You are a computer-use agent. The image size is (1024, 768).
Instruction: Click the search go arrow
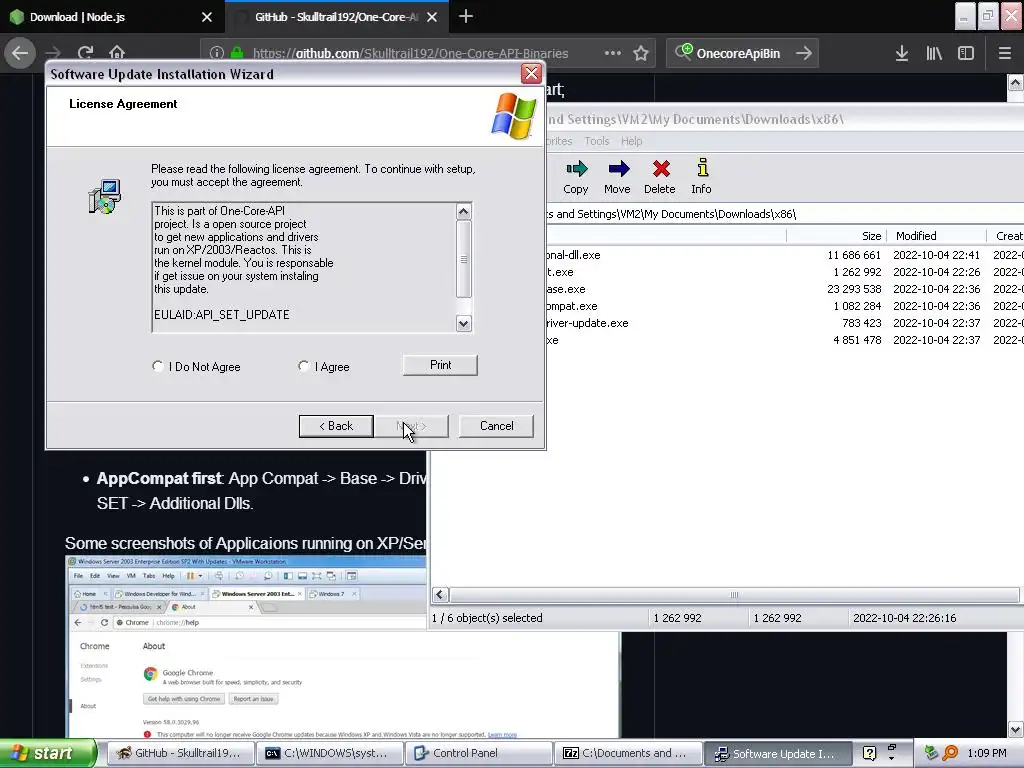(x=804, y=53)
